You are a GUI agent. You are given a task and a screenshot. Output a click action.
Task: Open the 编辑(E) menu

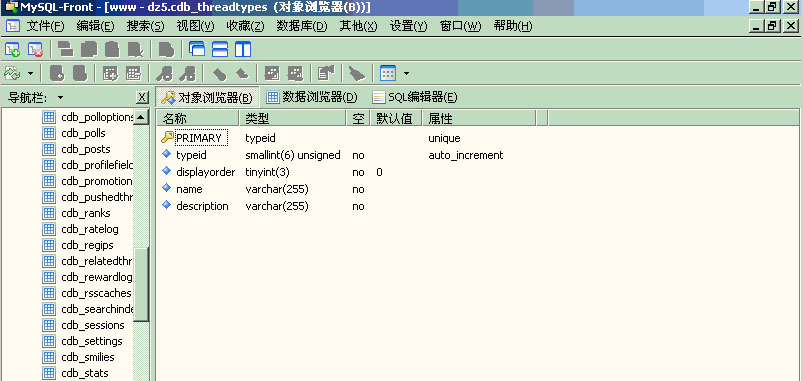95,26
